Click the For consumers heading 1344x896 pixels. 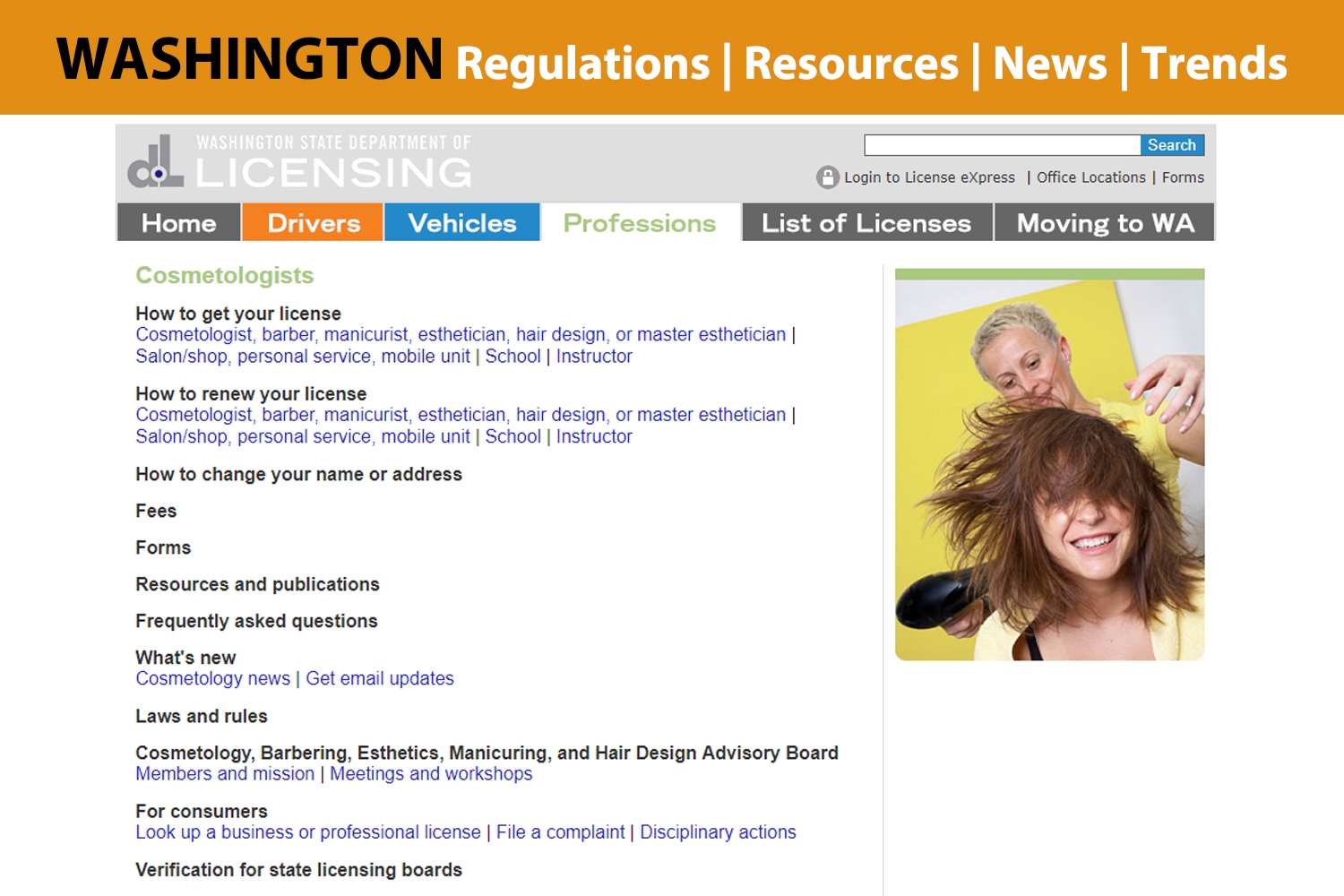pos(202,811)
